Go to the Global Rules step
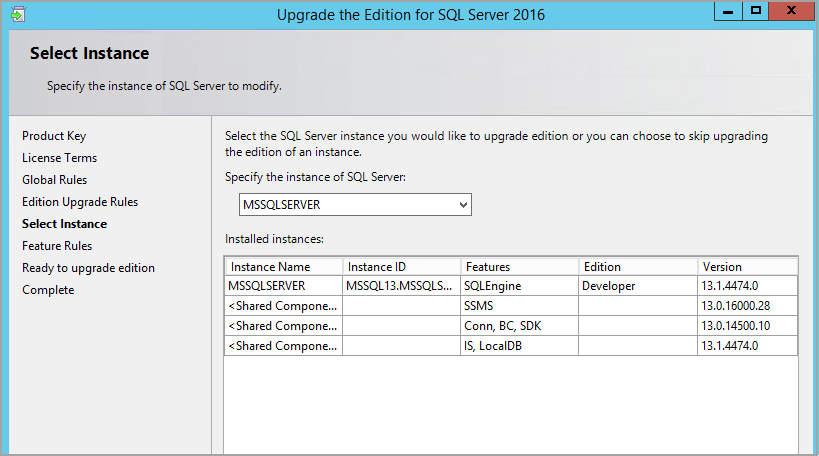The image size is (819, 456). tap(54, 180)
